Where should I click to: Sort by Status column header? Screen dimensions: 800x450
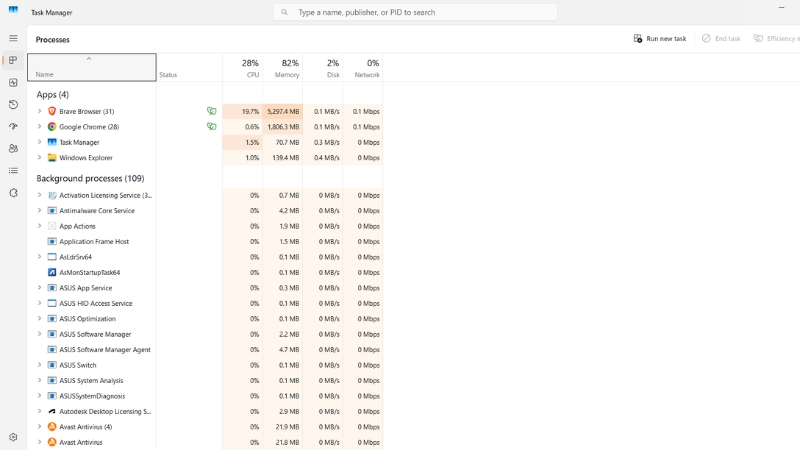(189, 67)
